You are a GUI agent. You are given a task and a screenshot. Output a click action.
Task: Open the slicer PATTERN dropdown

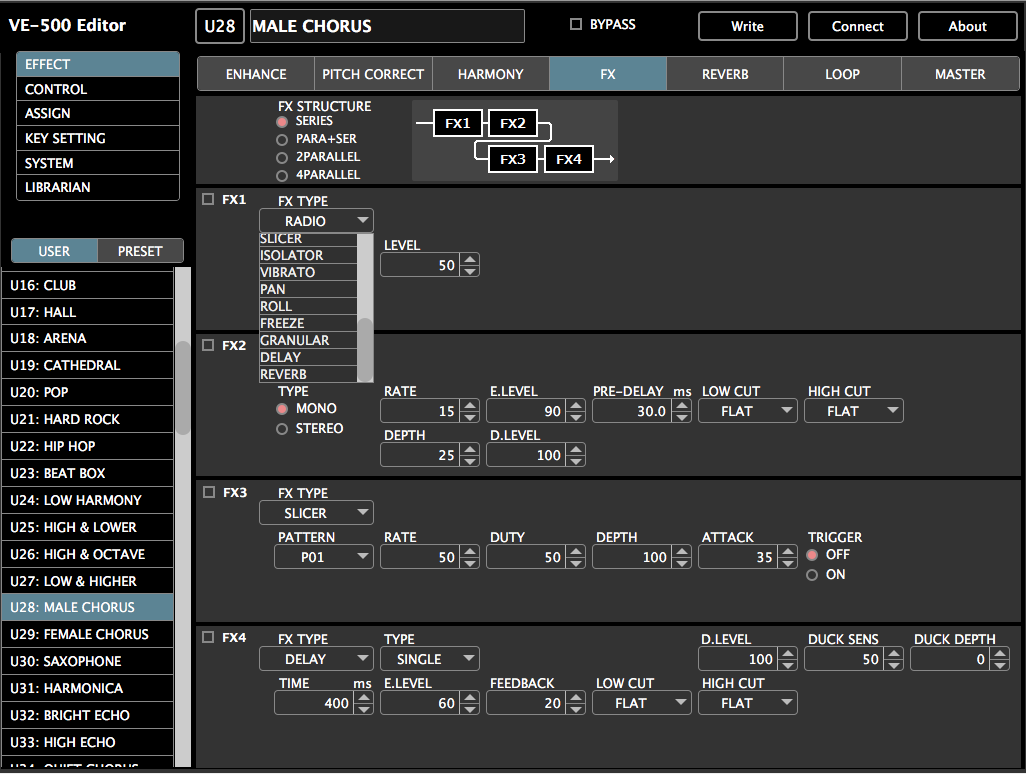click(x=323, y=557)
